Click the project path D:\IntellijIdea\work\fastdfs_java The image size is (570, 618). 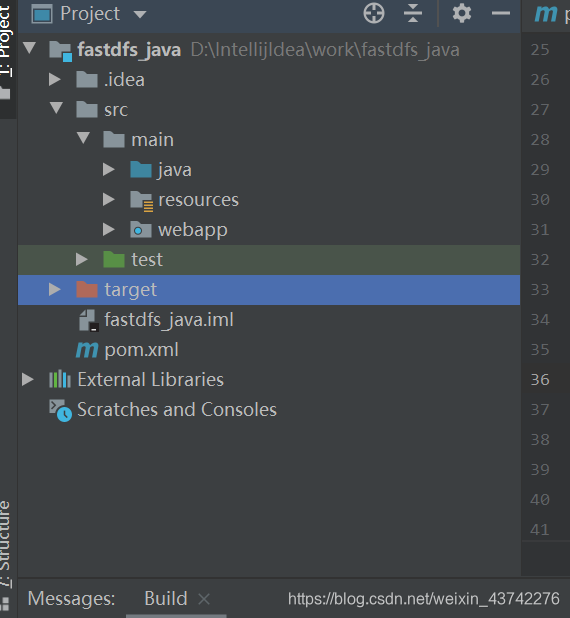click(x=325, y=50)
